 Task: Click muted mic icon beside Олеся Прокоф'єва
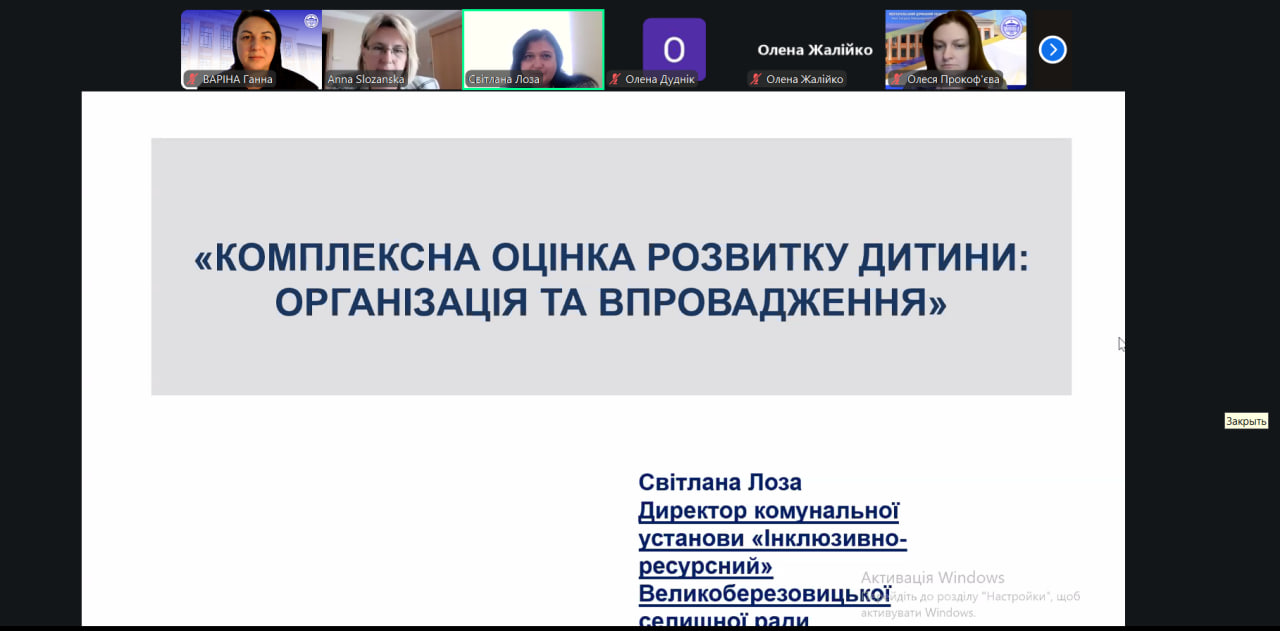[897, 79]
